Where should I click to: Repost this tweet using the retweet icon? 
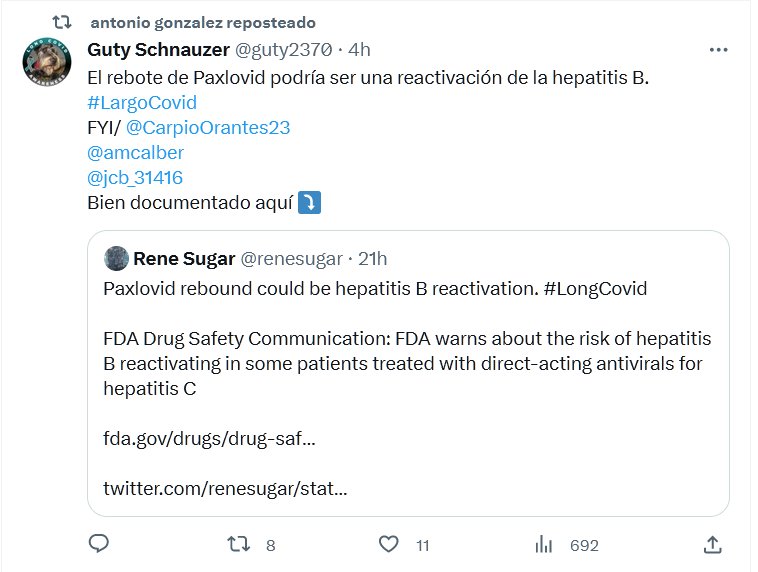237,544
